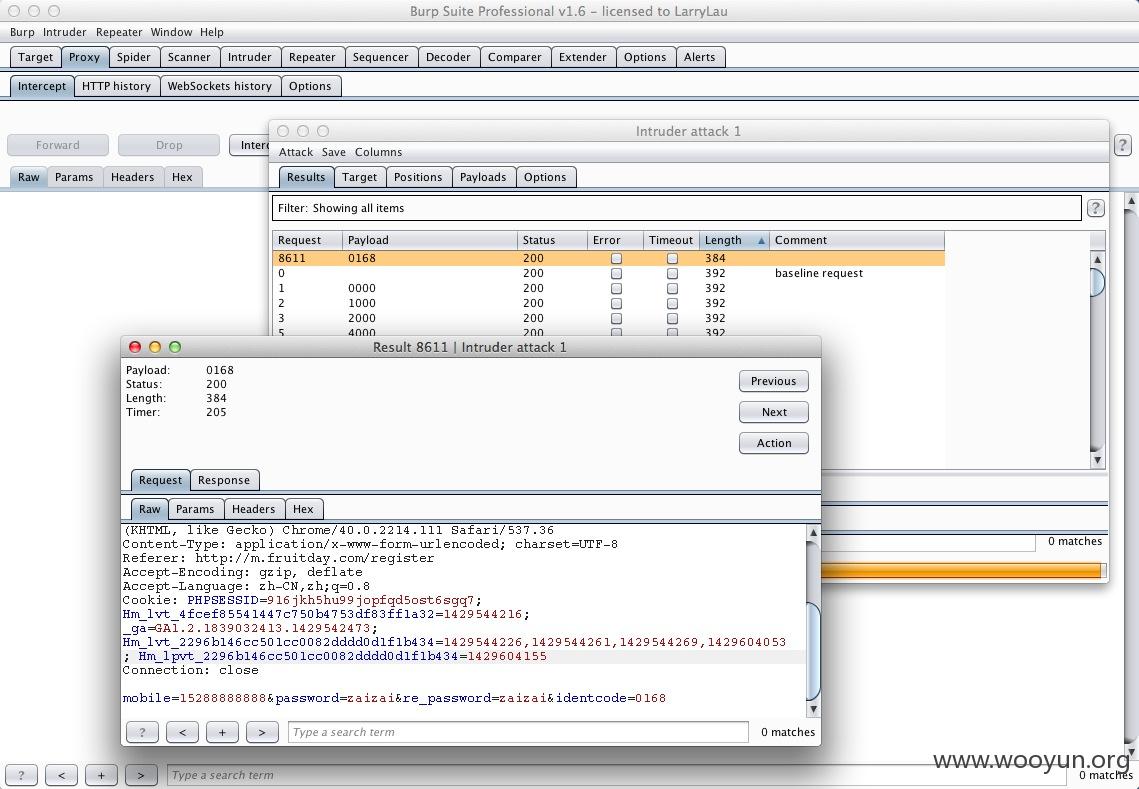Screen dimensions: 1139x789
Task: Click the Previous button in the Result 8611 window
Action: 774,381
